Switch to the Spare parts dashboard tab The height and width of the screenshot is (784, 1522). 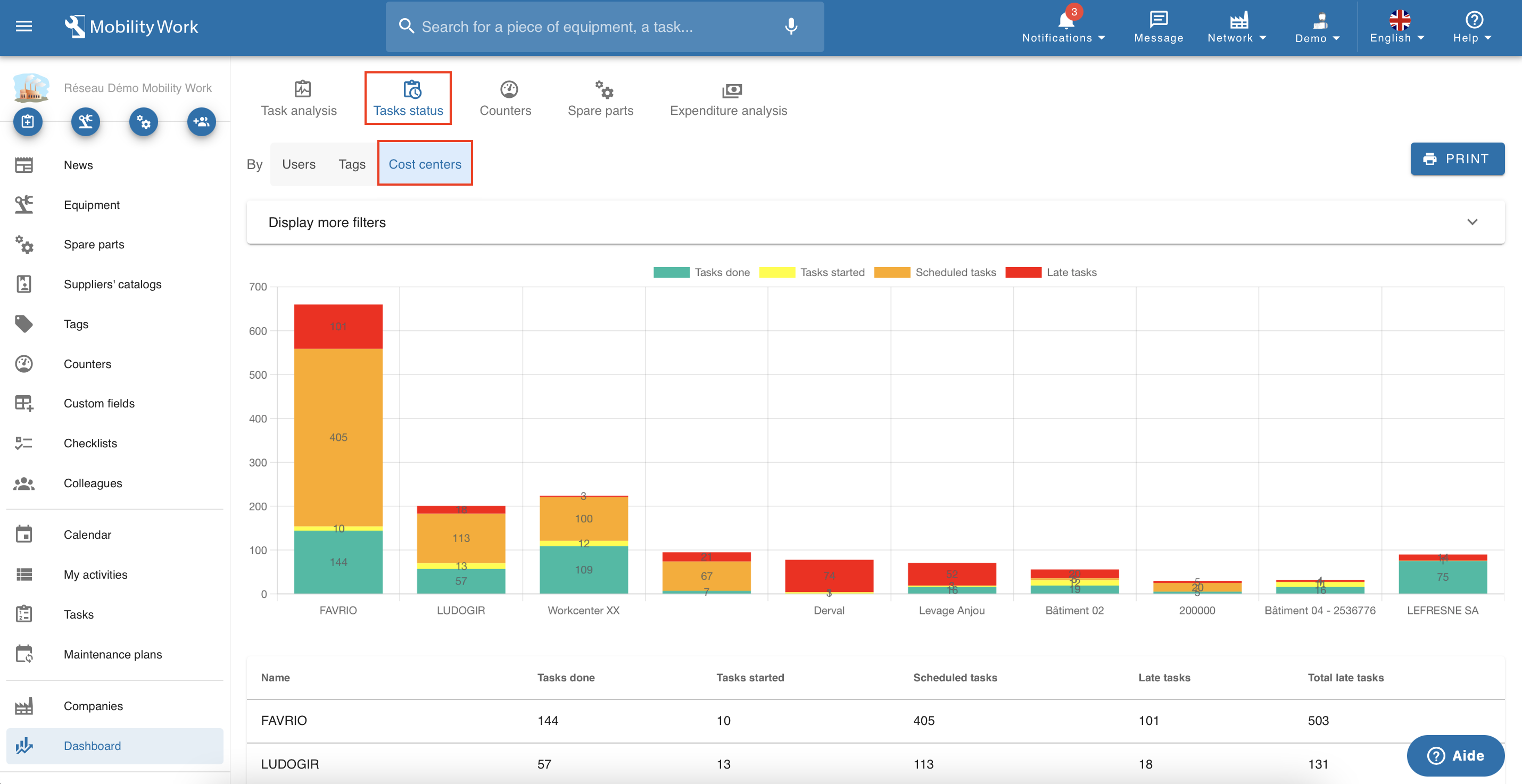[x=600, y=98]
